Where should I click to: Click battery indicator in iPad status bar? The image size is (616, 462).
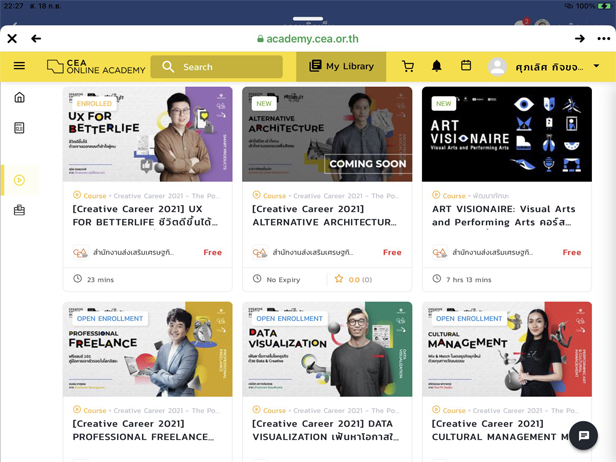point(604,6)
